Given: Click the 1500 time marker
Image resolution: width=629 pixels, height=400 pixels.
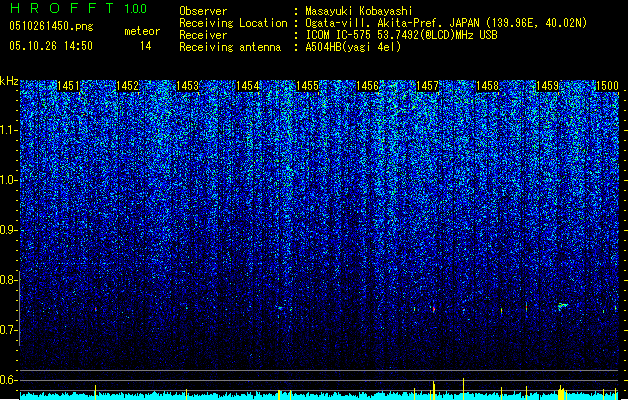Looking at the screenshot, I should (607, 85).
